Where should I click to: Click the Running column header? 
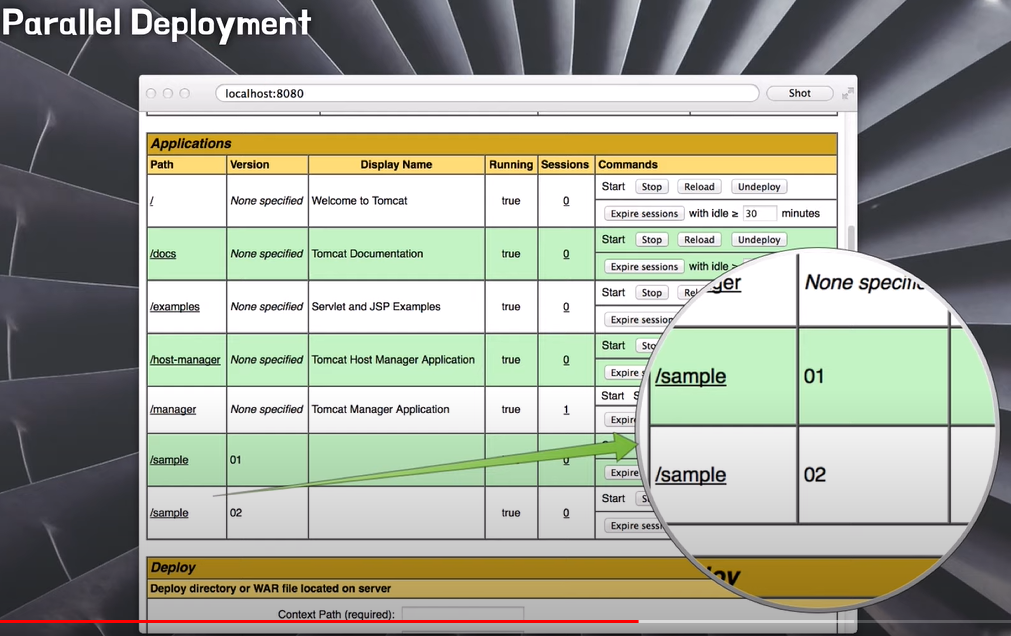tap(511, 164)
